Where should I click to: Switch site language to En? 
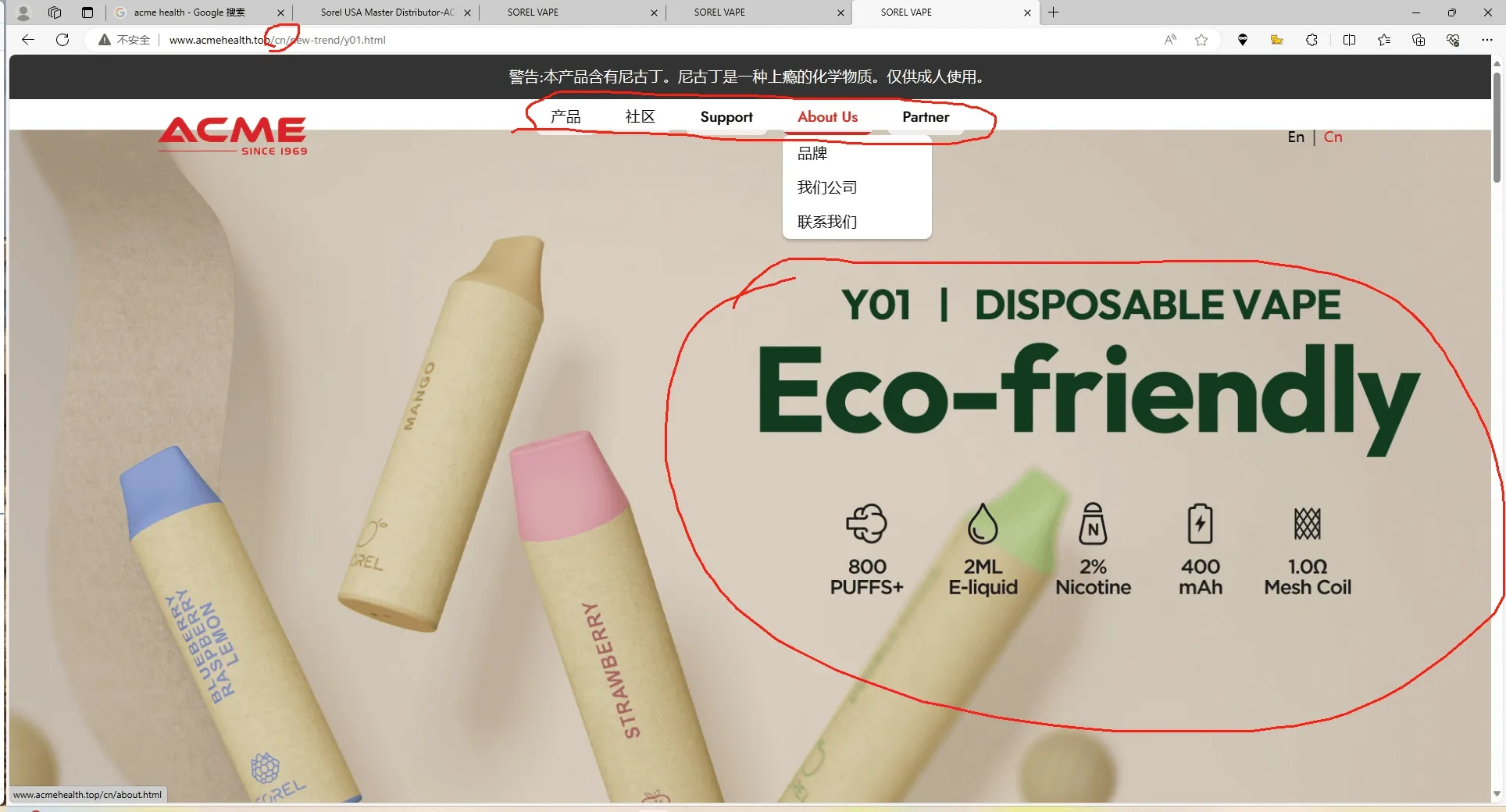(x=1296, y=137)
